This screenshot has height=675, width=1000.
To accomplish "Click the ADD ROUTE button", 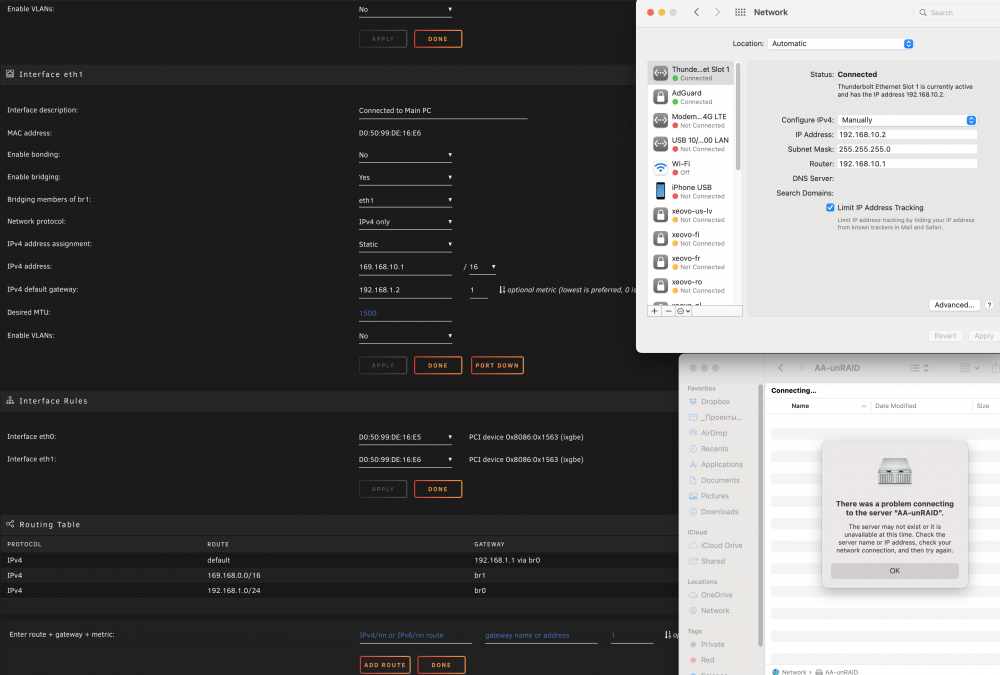I will [x=385, y=665].
